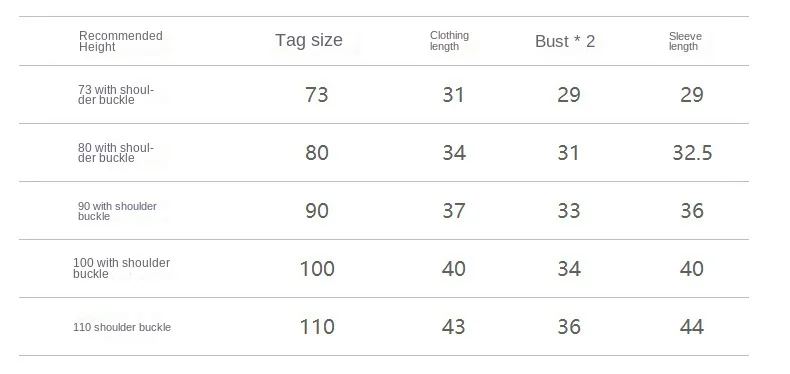Select clothing length value 37
Screen dimensions: 790x374
click(x=454, y=211)
